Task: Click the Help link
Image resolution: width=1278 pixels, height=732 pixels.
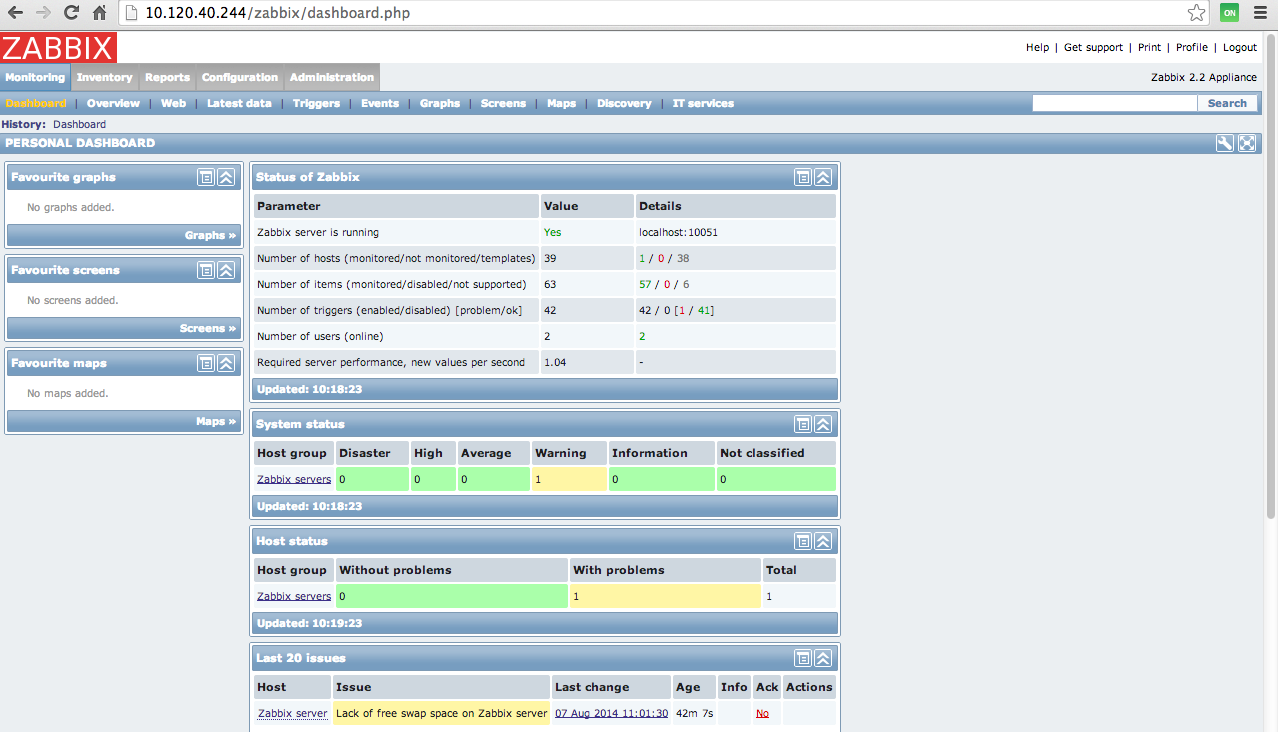Action: pyautogui.click(x=1037, y=47)
